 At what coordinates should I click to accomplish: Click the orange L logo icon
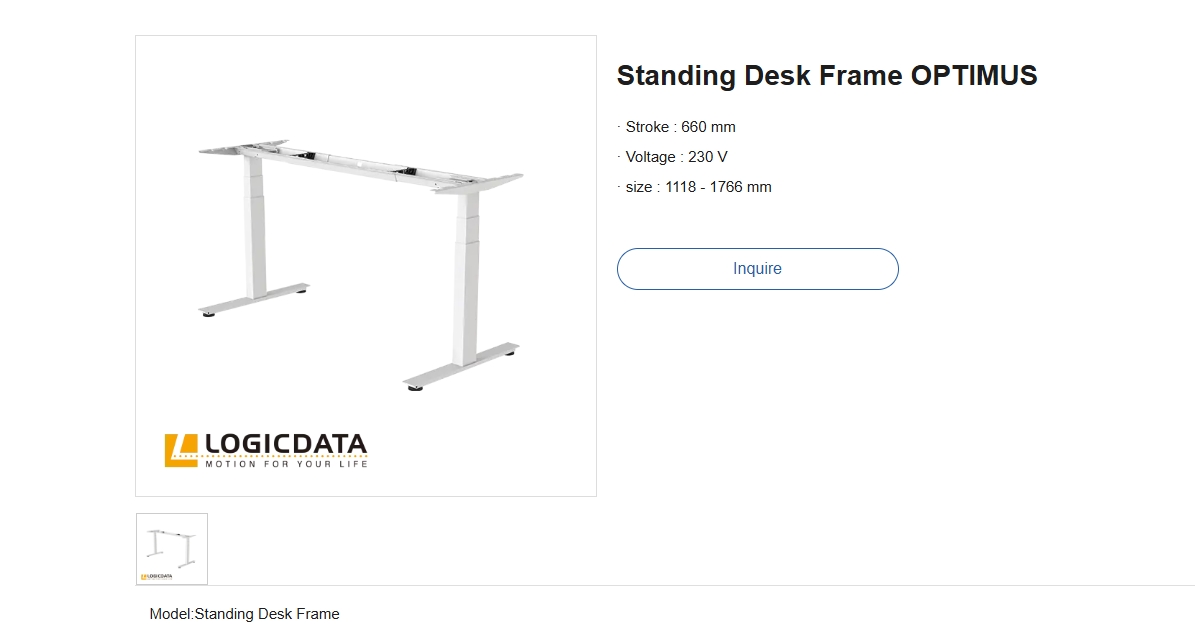pos(181,450)
